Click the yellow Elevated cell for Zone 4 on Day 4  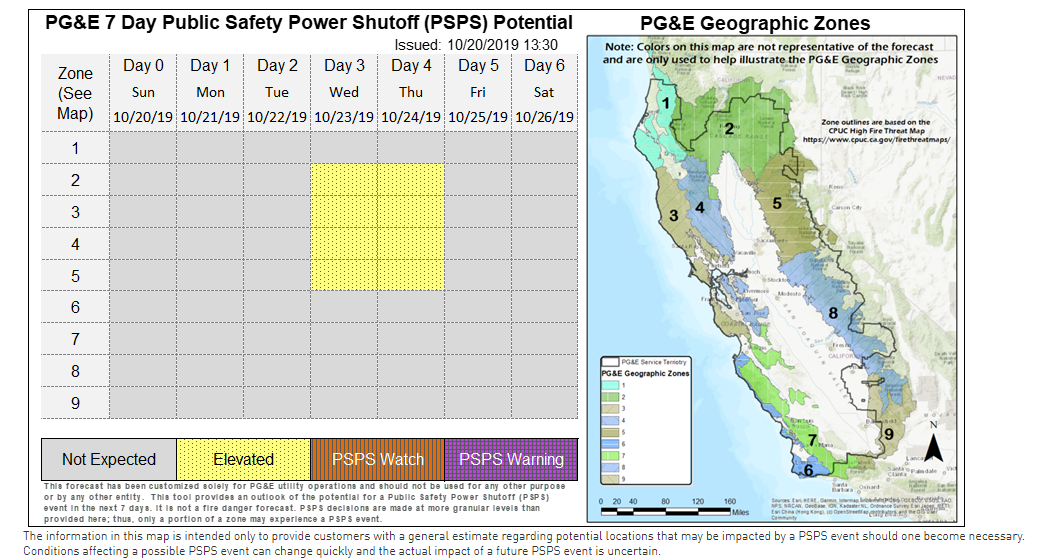pos(411,243)
